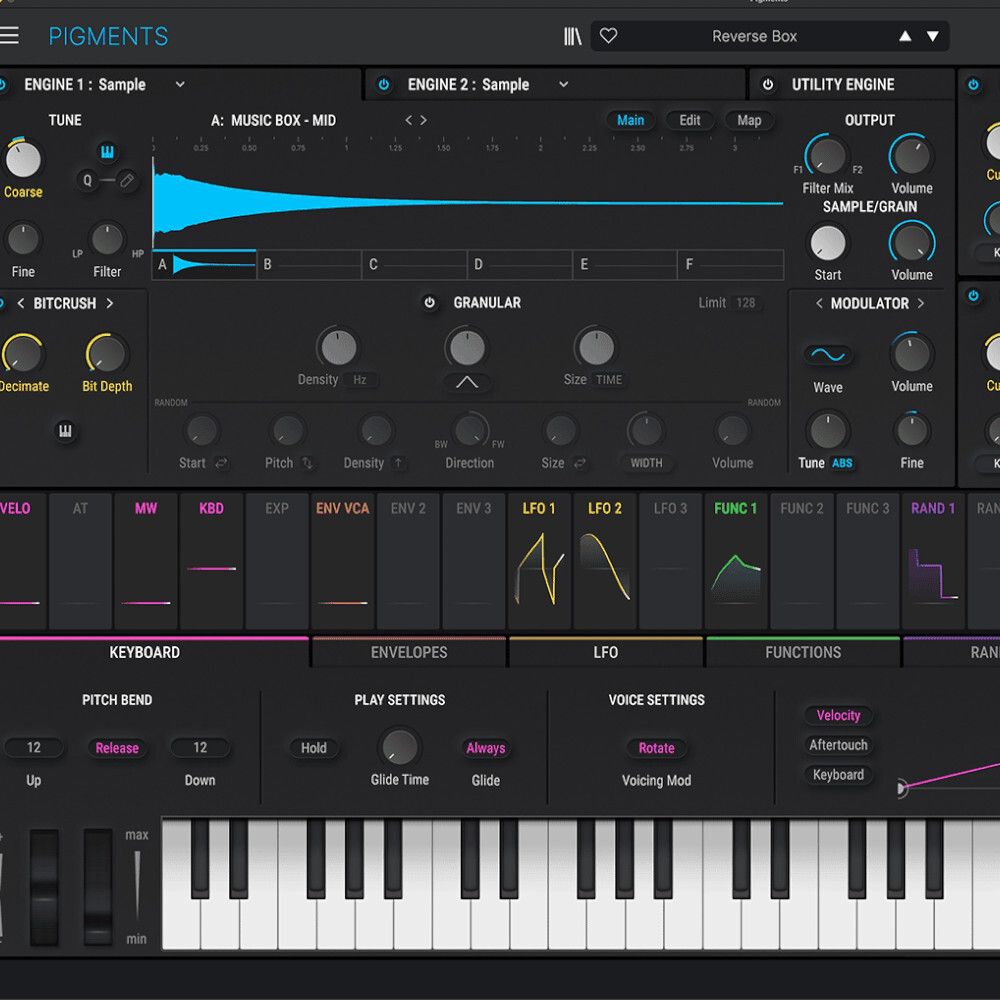The width and height of the screenshot is (1000, 1000).
Task: Enable the Utility Engine power button
Action: pyautogui.click(x=768, y=85)
